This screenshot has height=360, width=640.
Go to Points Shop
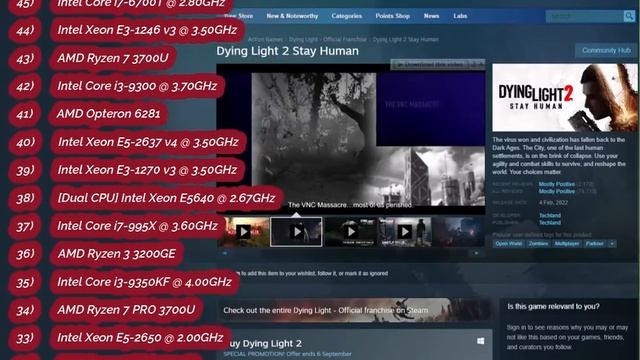coord(393,16)
